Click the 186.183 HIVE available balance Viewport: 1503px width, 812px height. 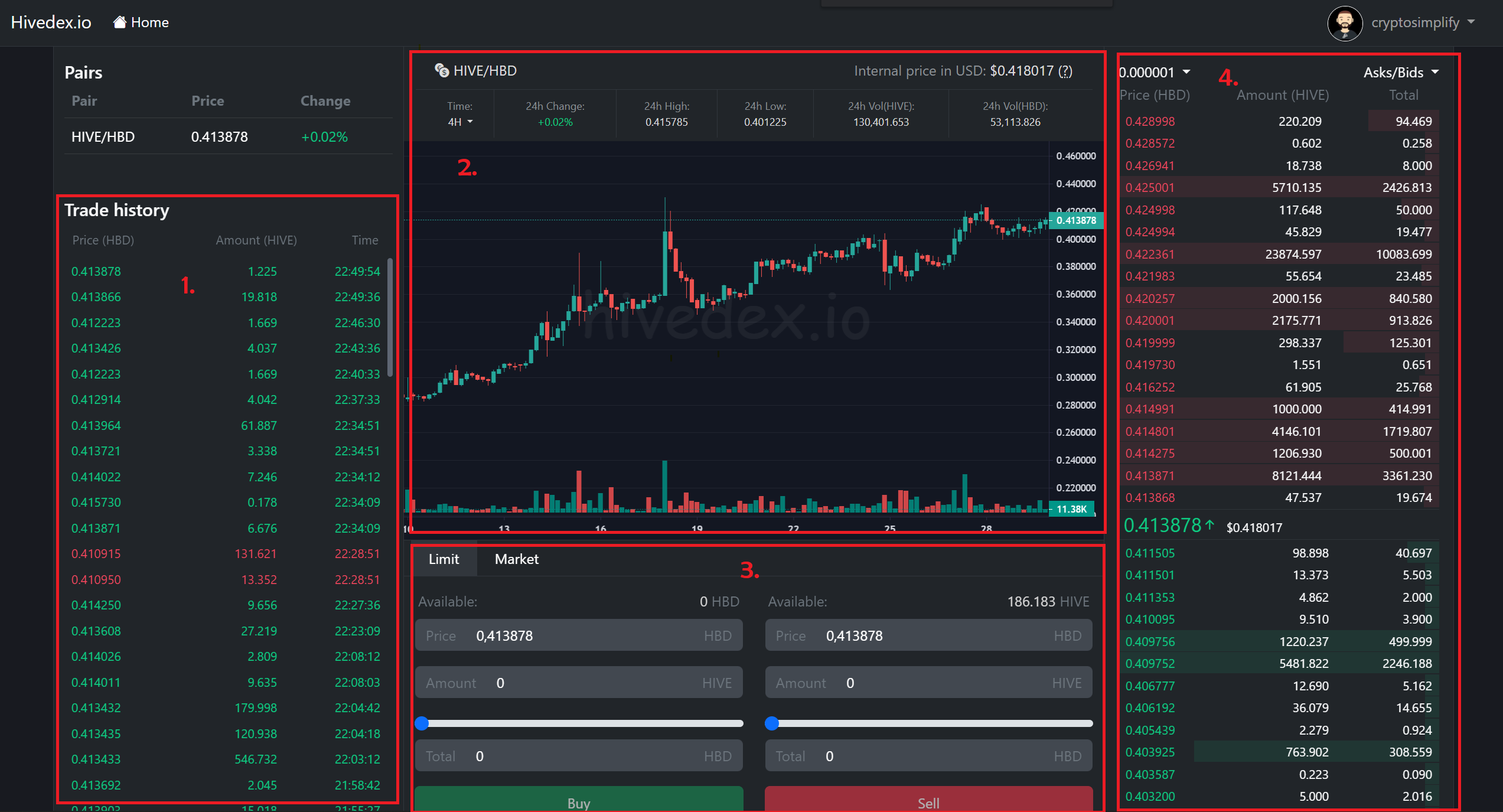[1048, 602]
